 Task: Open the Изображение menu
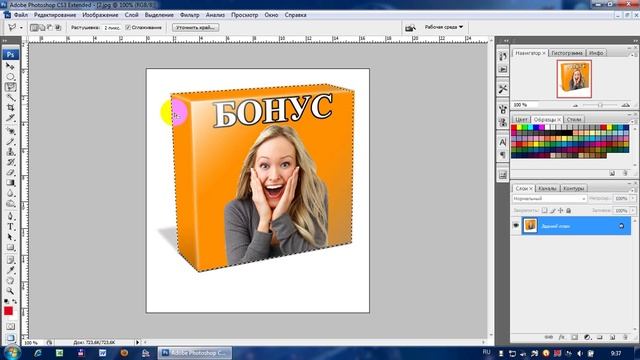(x=100, y=15)
